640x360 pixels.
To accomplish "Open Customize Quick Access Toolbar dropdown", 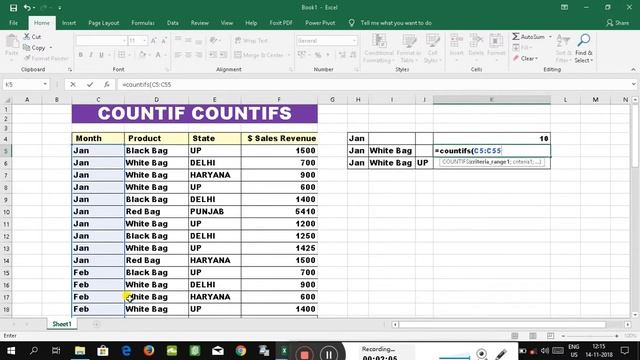I will pos(60,8).
